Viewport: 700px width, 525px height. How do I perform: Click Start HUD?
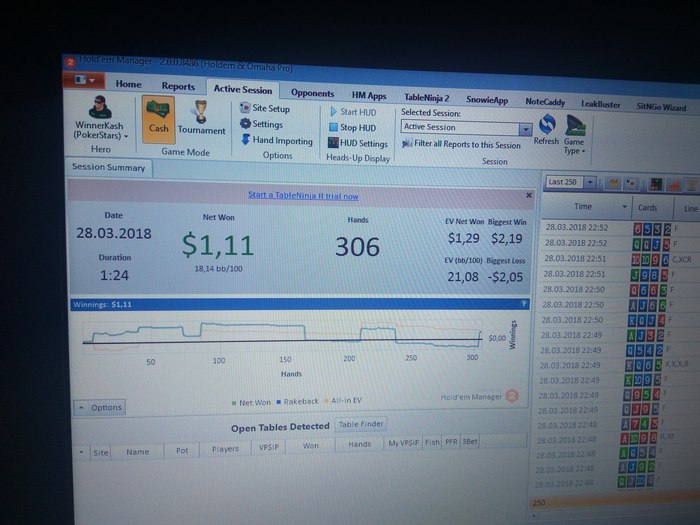[353, 112]
